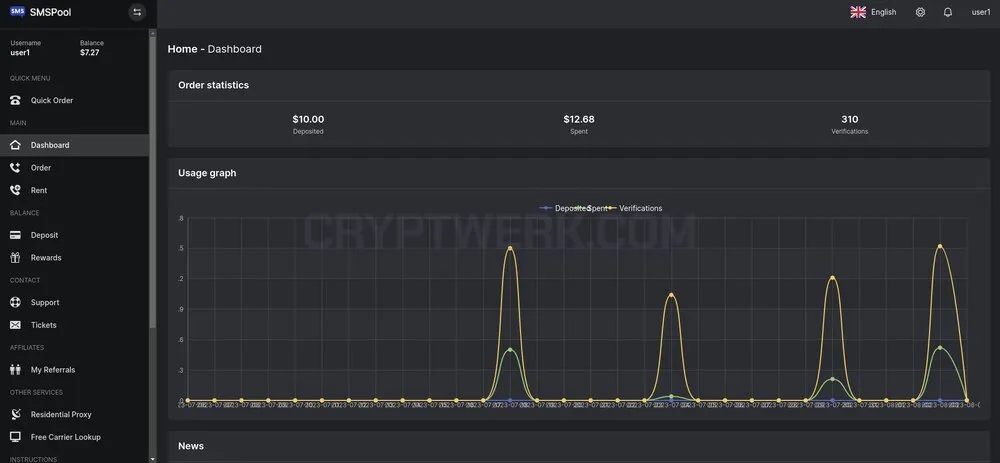The width and height of the screenshot is (1000, 463).
Task: Toggle Verifications series in graph legend
Action: click(x=634, y=208)
